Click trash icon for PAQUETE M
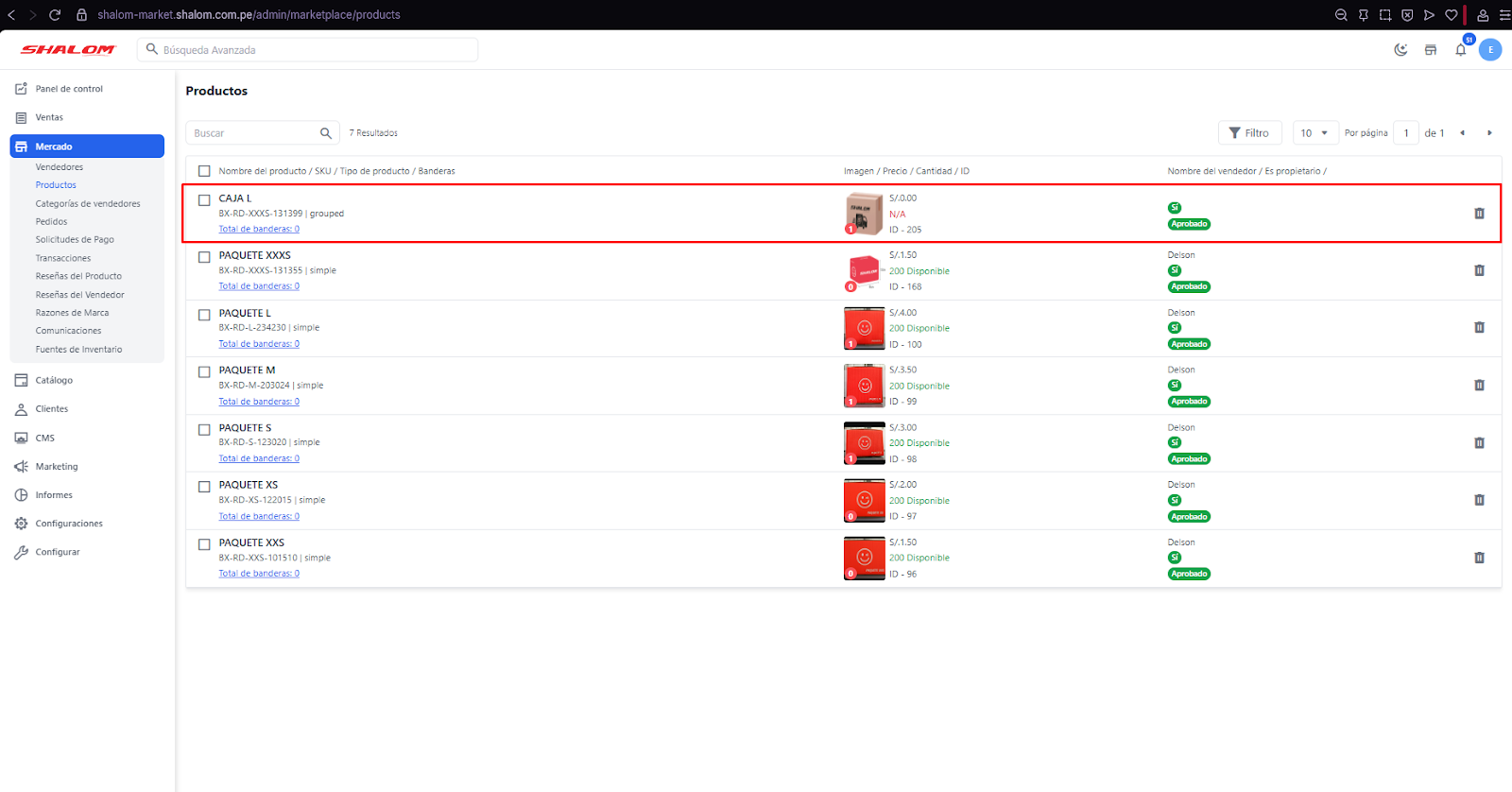1512x792 pixels. (x=1479, y=386)
